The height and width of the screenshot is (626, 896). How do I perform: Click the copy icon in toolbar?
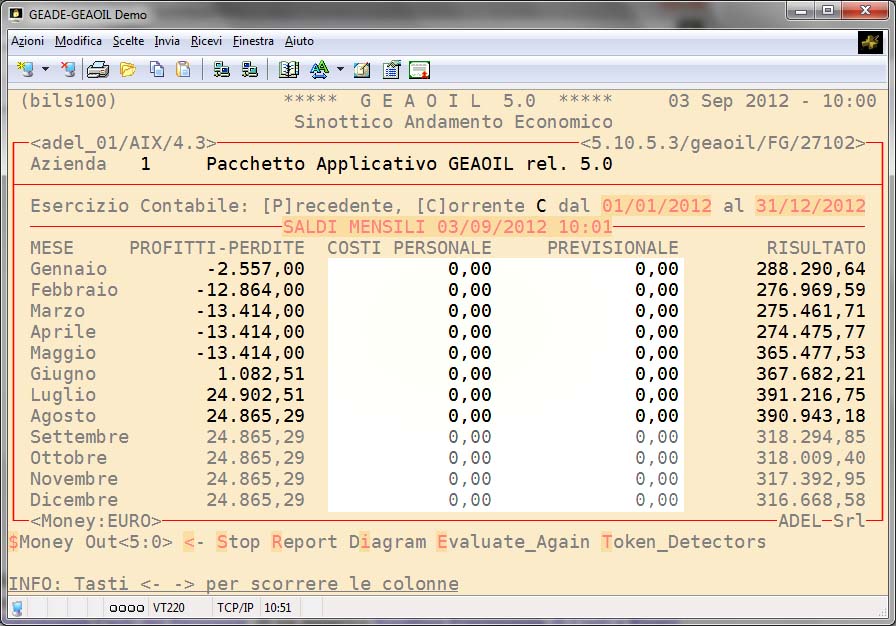click(157, 70)
